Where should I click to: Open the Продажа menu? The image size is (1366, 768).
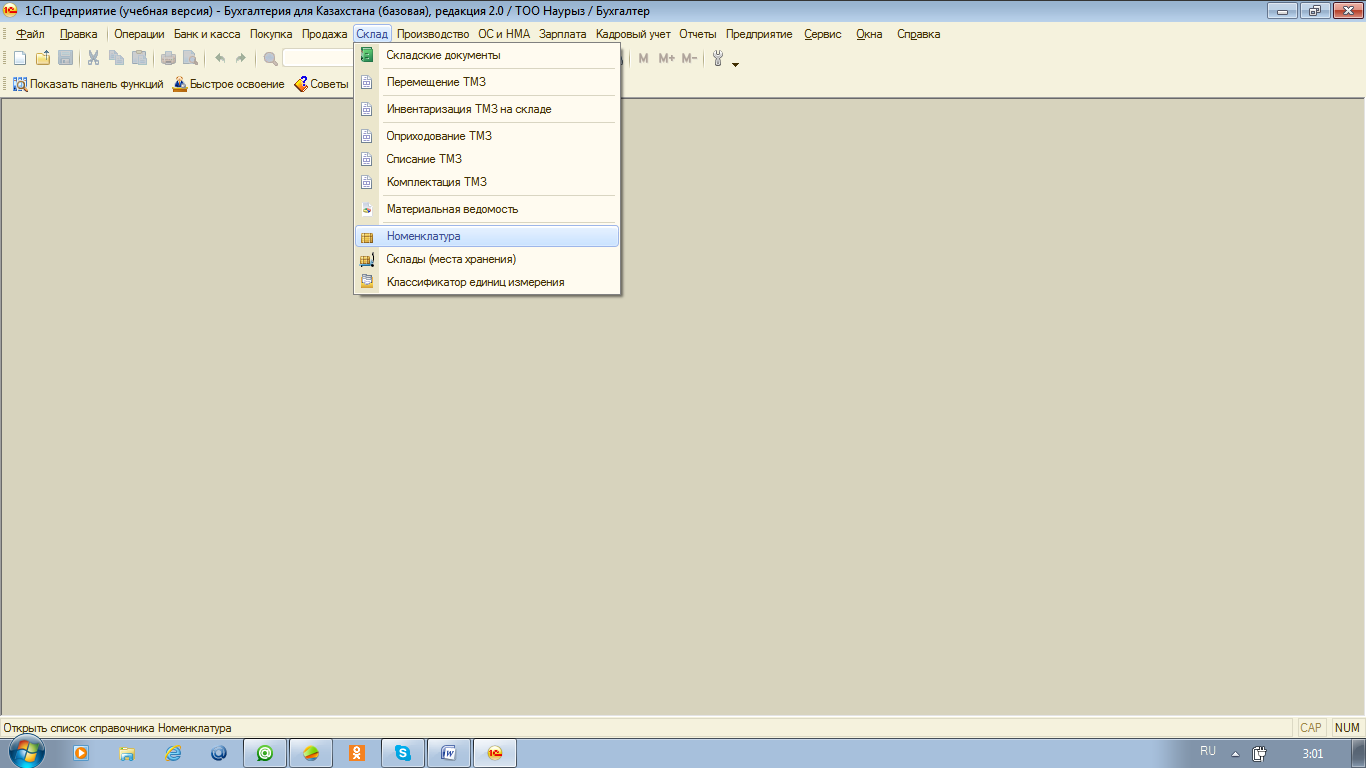(325, 34)
